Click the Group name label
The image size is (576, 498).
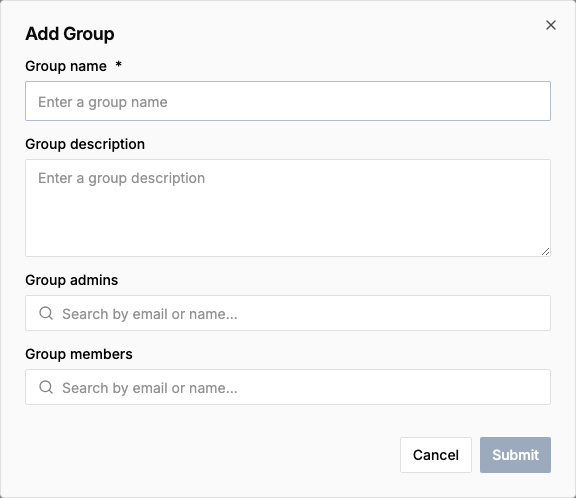tap(66, 66)
